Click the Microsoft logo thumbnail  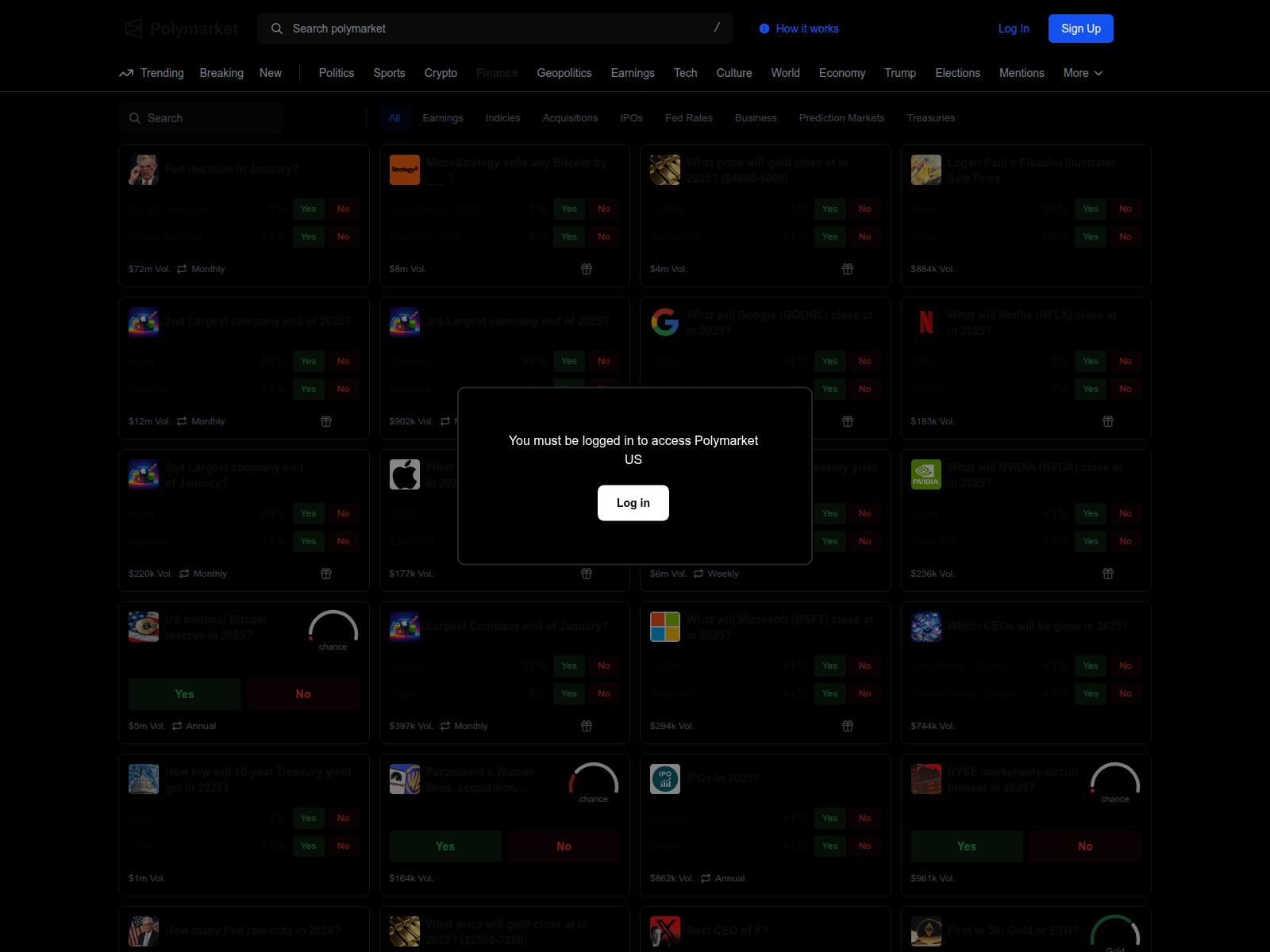[665, 627]
